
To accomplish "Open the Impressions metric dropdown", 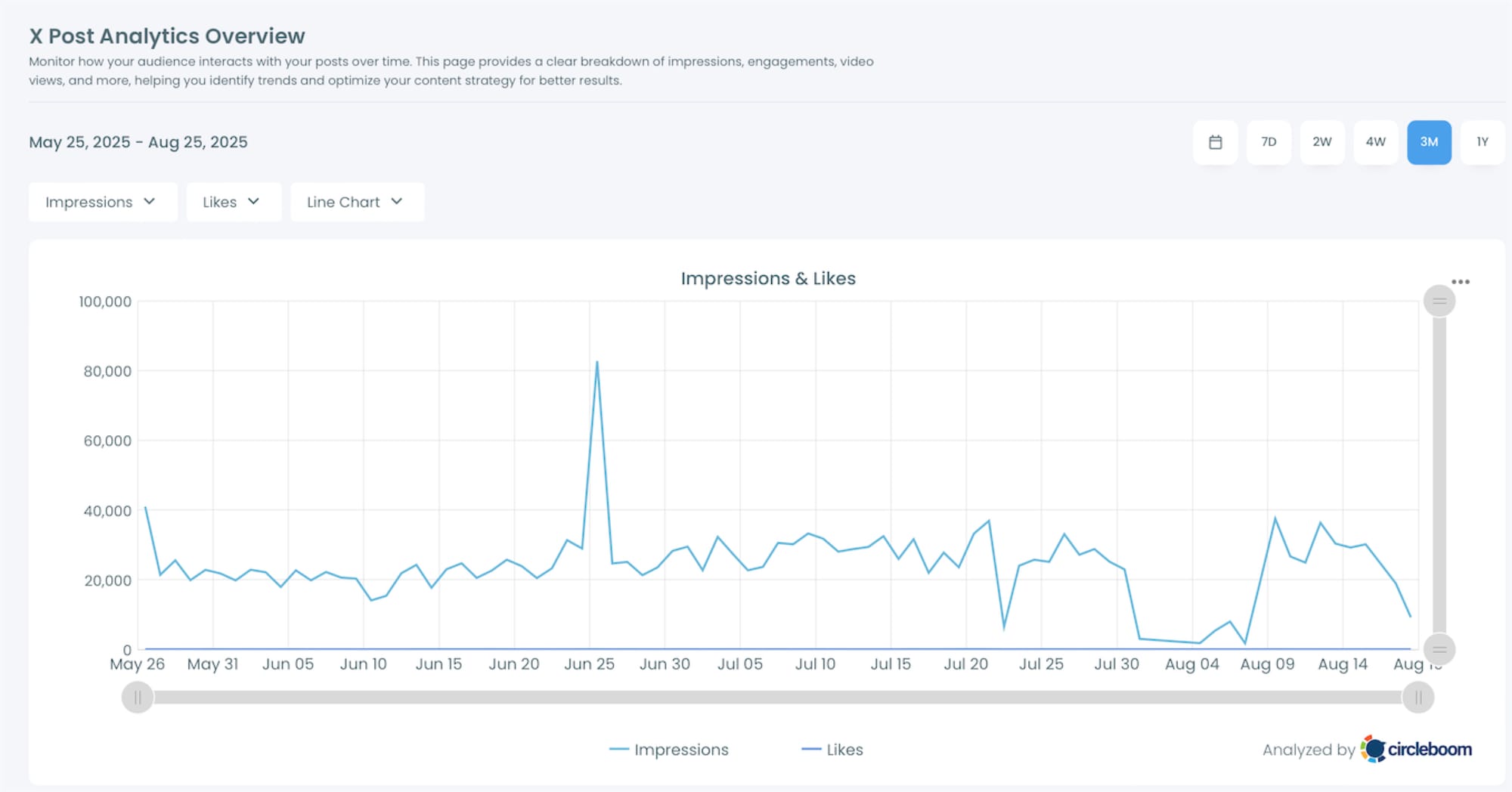I will [102, 202].
